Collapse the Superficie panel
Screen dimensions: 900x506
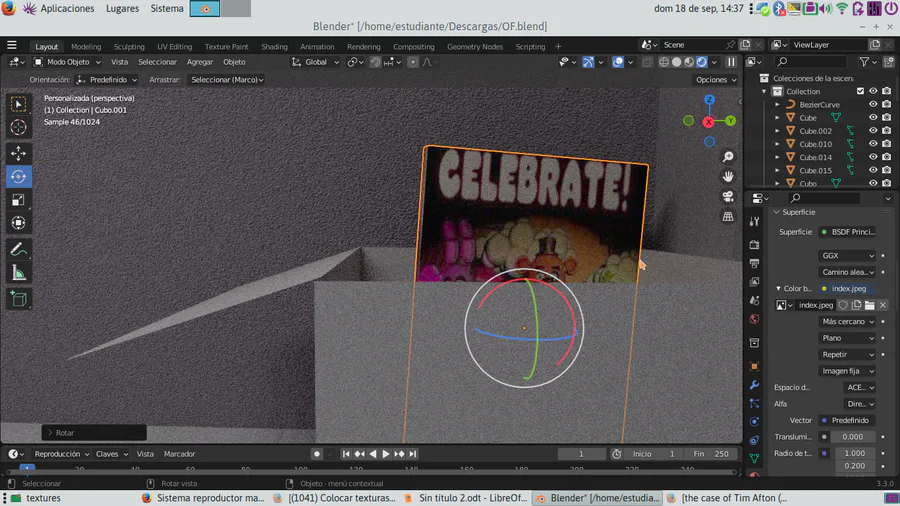pos(777,212)
